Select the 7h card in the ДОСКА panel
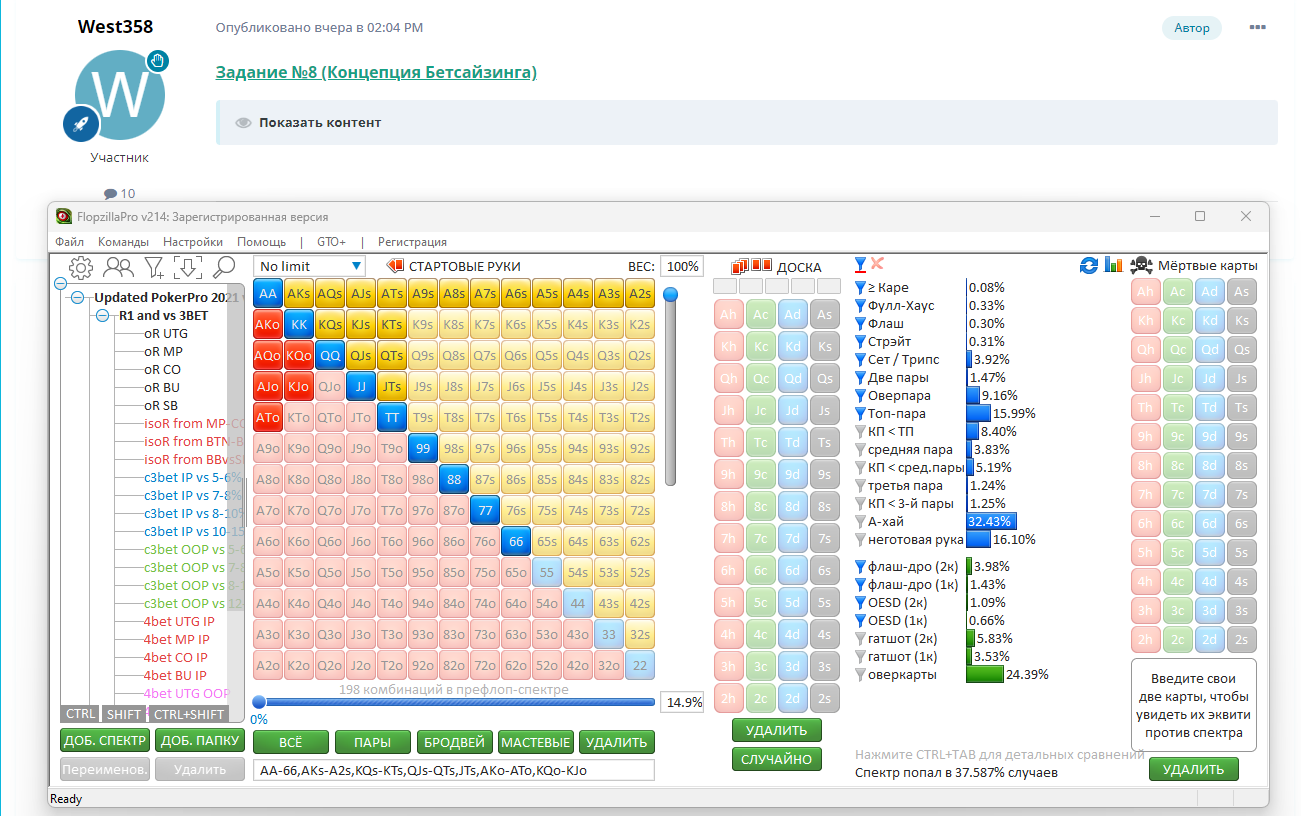Viewport: 1301px width, 816px height. (729, 538)
